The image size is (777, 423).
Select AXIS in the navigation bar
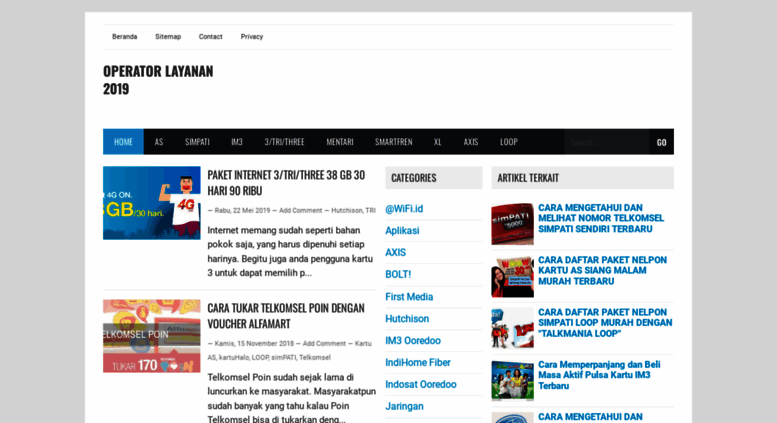471,142
